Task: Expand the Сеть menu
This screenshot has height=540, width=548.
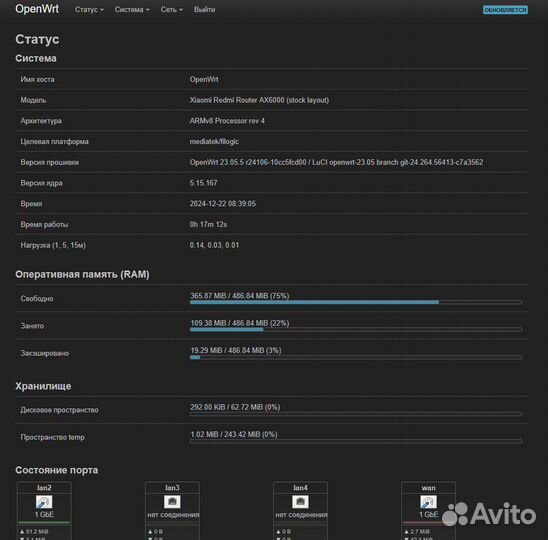Action: (172, 10)
